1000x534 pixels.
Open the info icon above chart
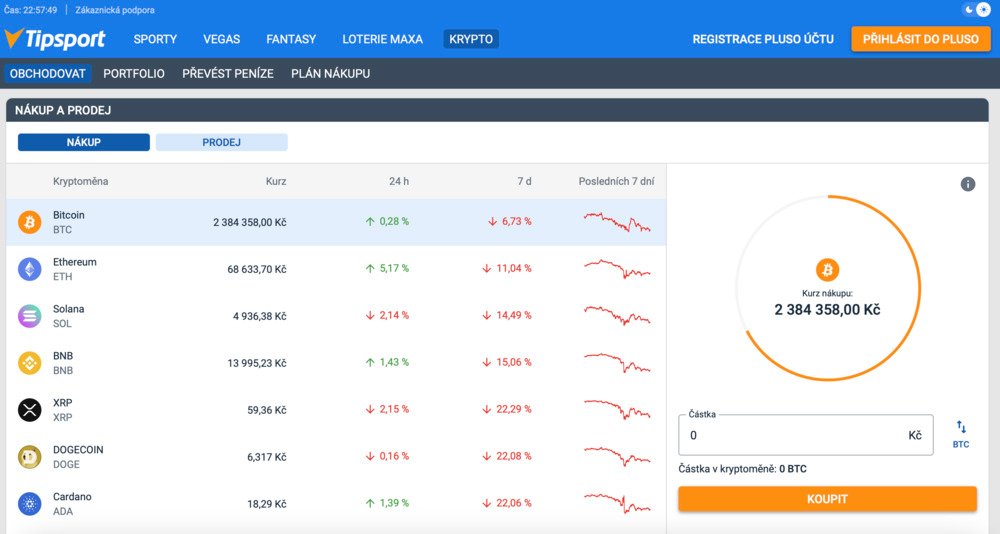pos(967,184)
